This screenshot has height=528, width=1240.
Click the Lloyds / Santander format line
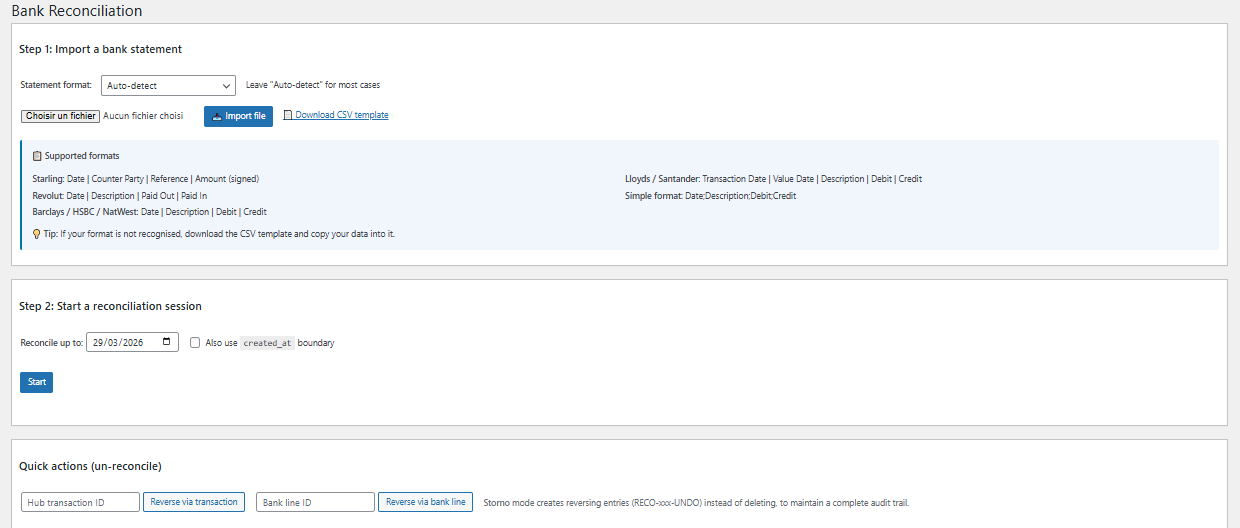click(x=774, y=179)
